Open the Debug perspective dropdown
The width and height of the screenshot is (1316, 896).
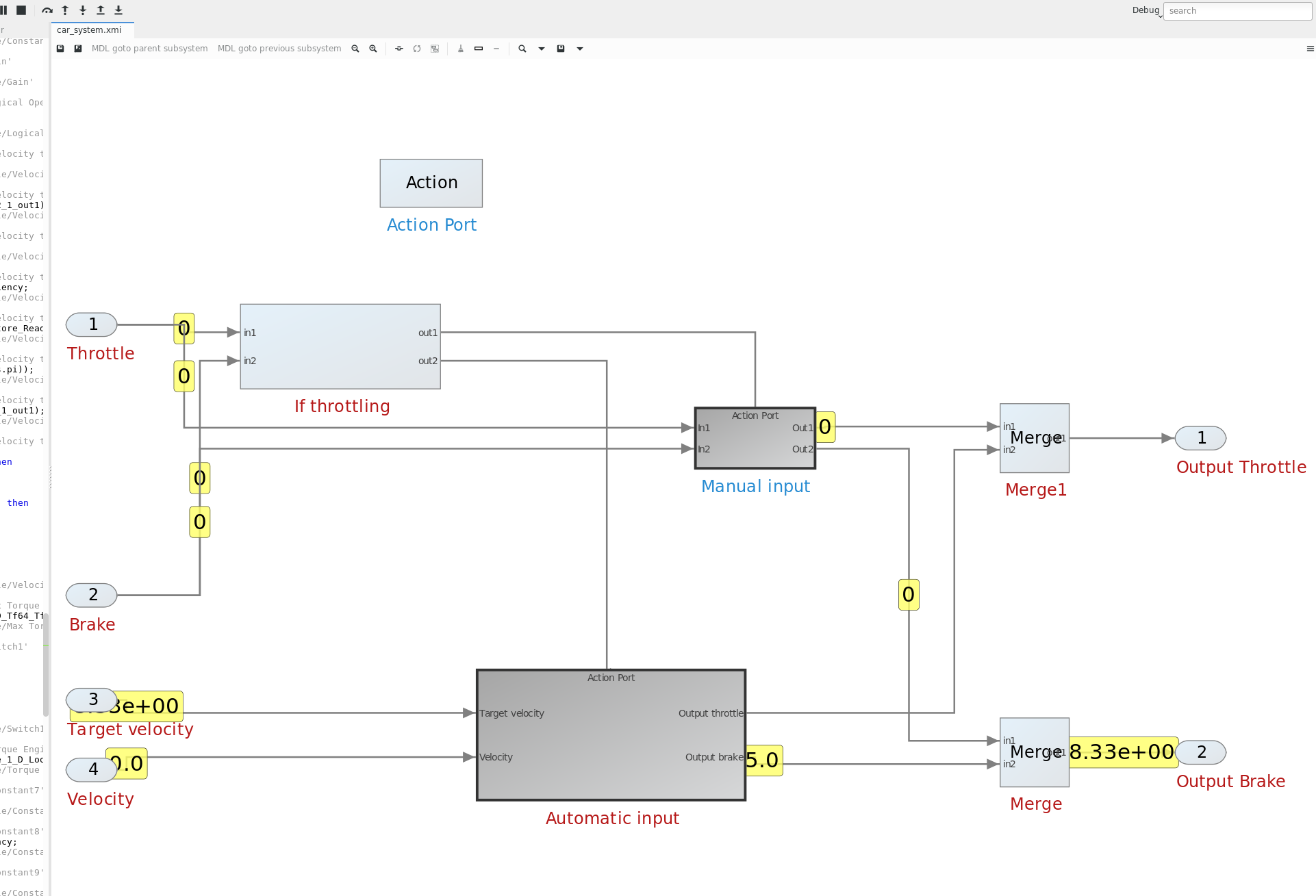pyautogui.click(x=1147, y=10)
